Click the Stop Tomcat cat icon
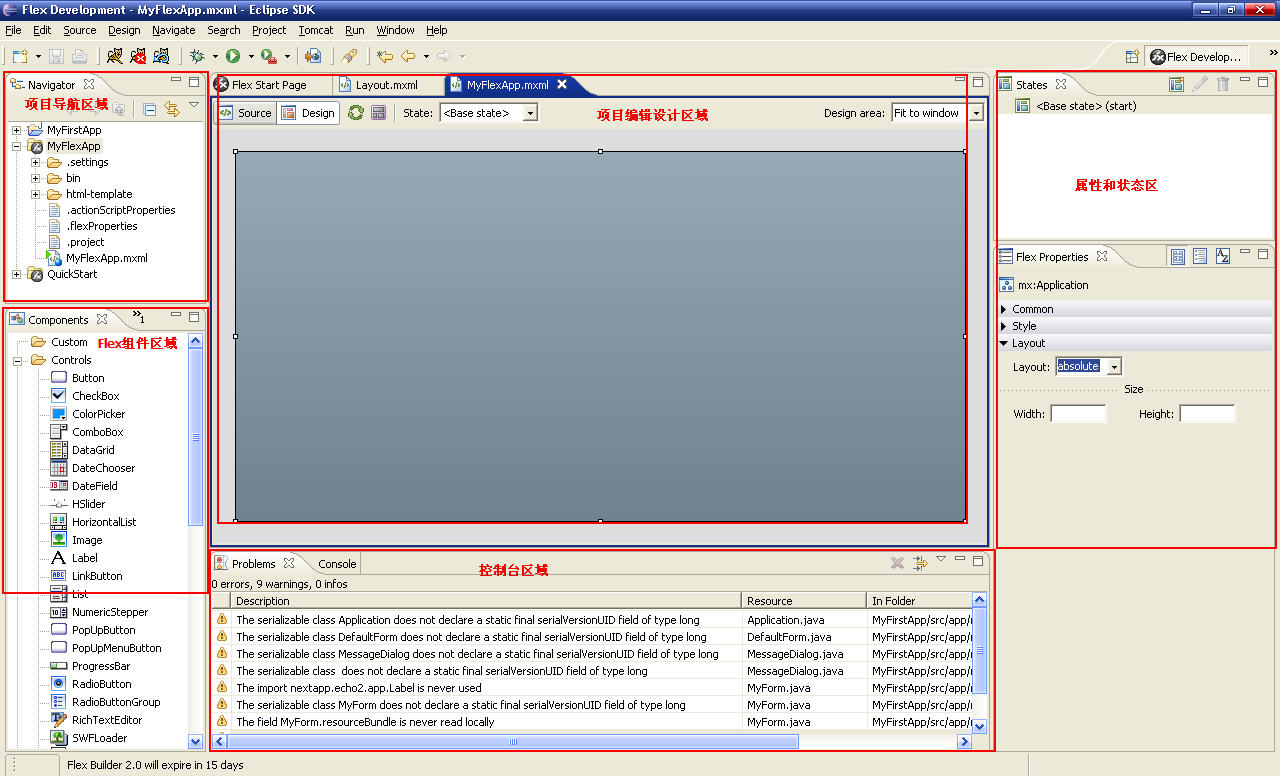 click(138, 56)
